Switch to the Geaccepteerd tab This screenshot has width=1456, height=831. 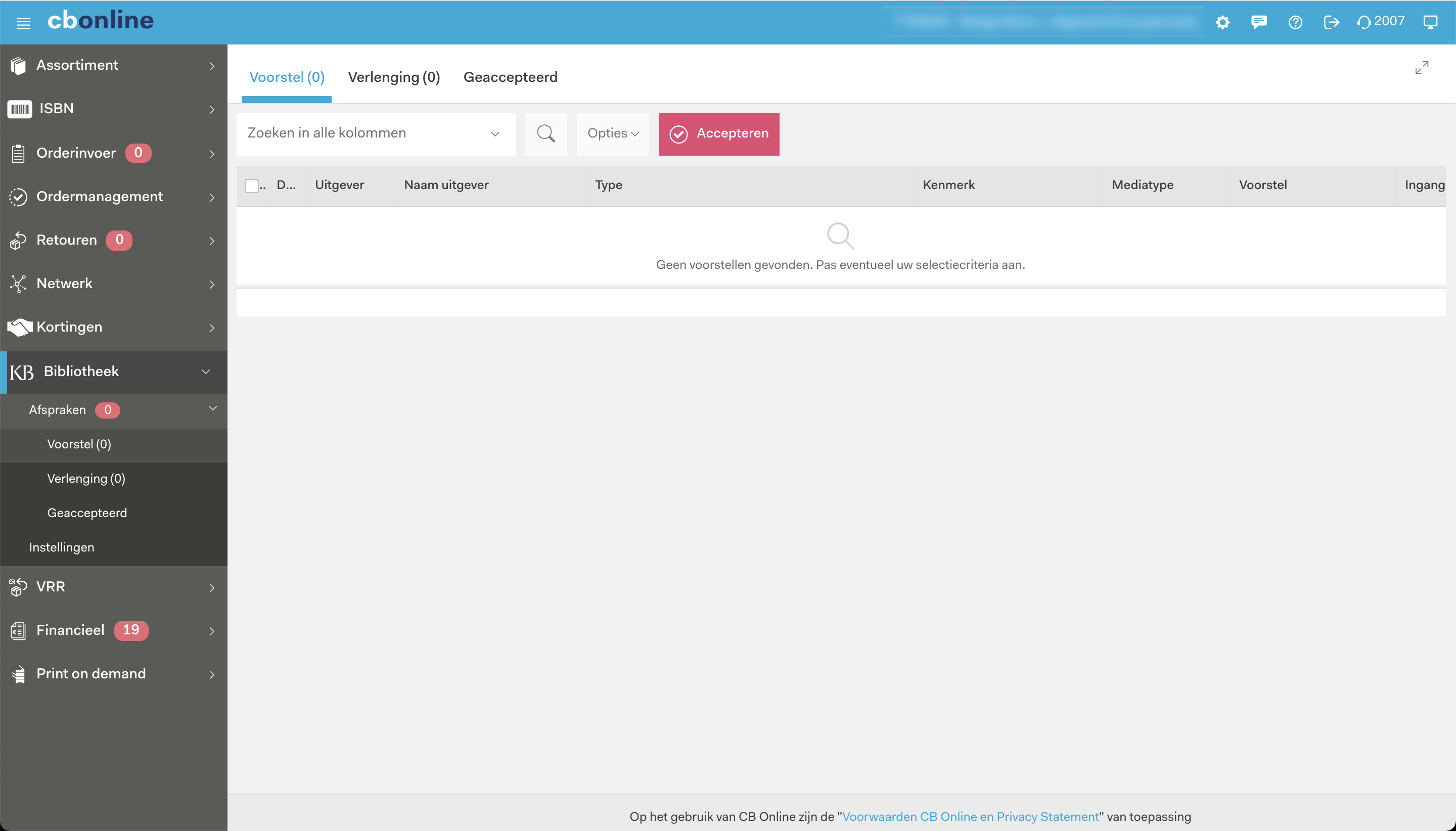pyautogui.click(x=510, y=77)
